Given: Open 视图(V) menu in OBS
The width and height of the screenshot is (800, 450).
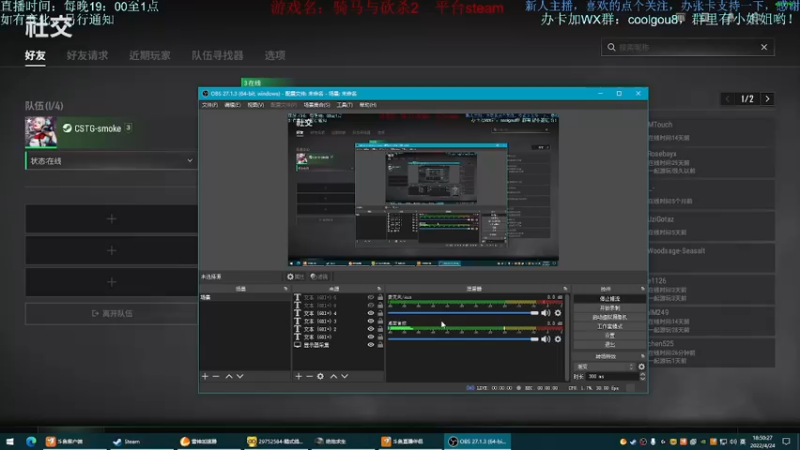Looking at the screenshot, I should click(256, 105).
